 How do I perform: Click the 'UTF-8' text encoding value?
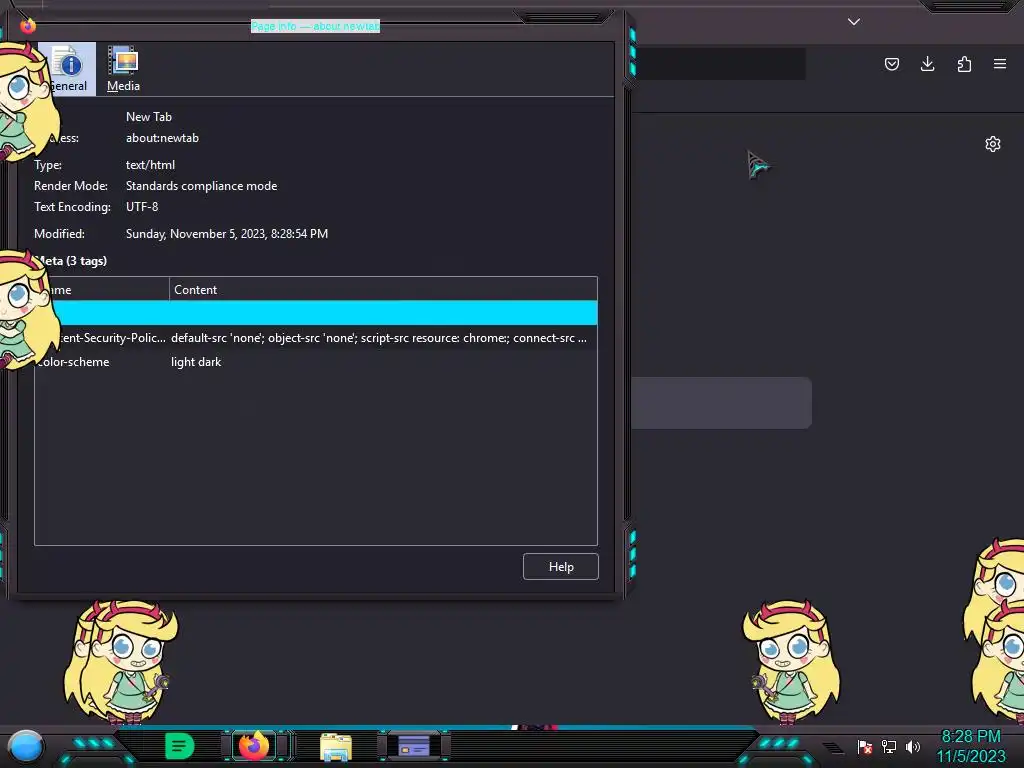click(x=142, y=207)
